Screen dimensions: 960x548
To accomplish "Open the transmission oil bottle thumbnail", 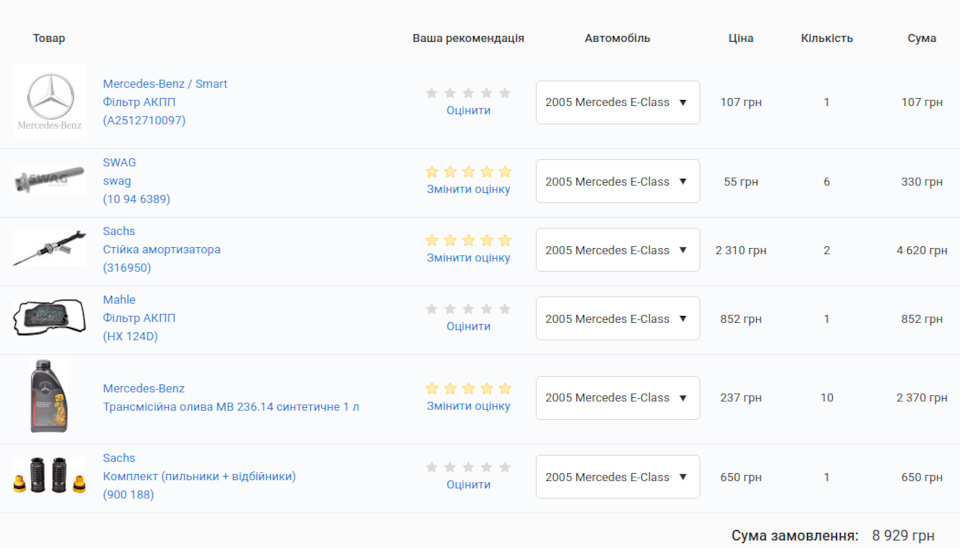I will tap(49, 396).
